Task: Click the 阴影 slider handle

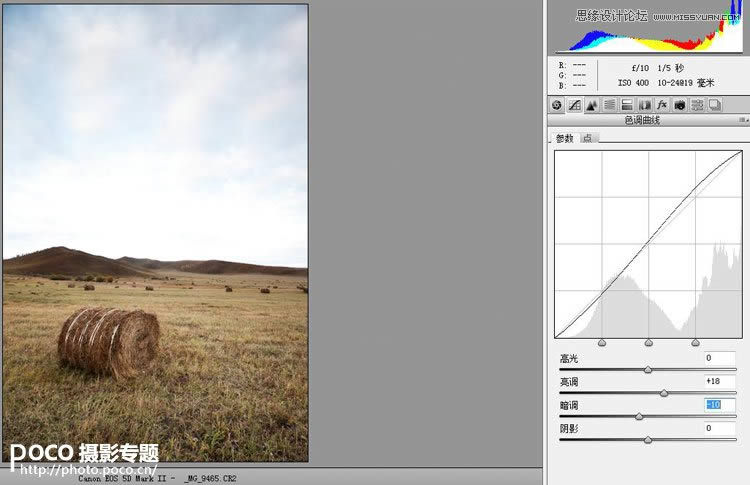Action: [x=648, y=439]
